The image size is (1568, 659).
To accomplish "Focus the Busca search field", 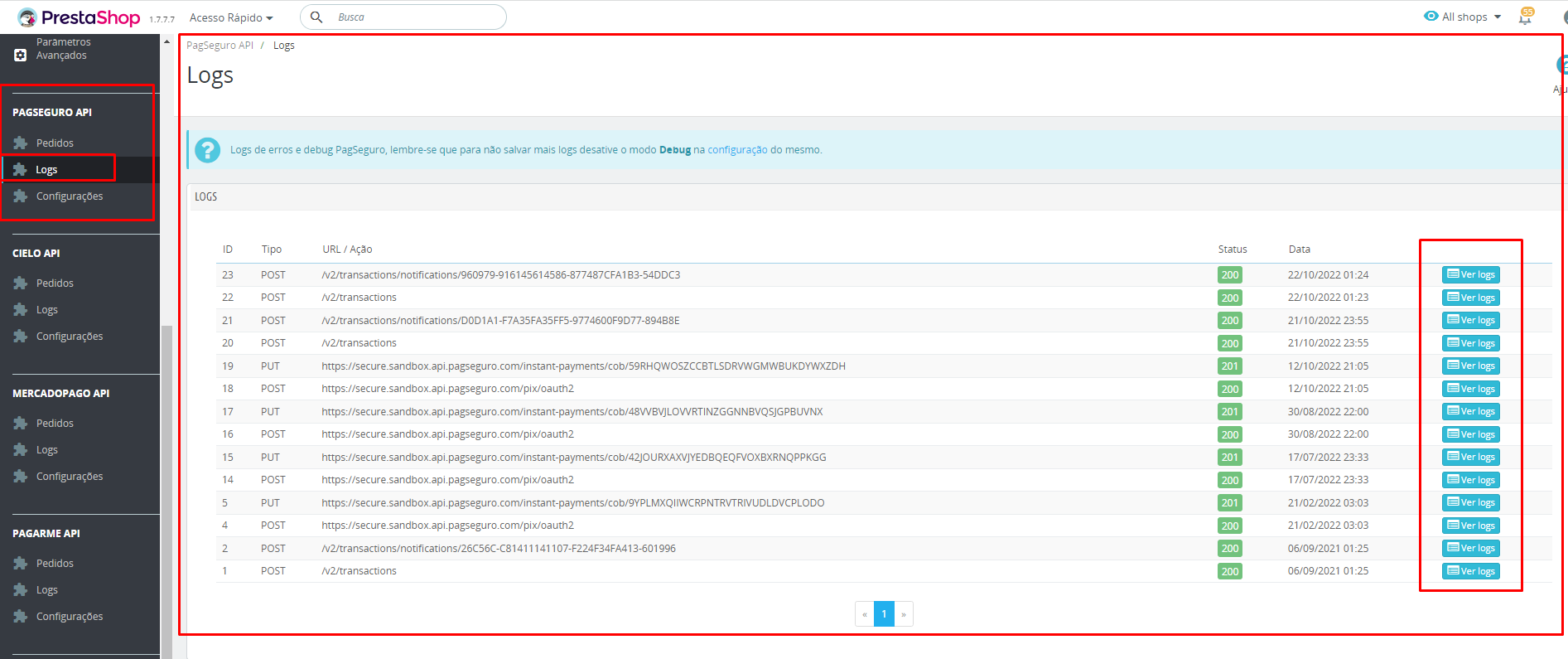I will tap(403, 17).
